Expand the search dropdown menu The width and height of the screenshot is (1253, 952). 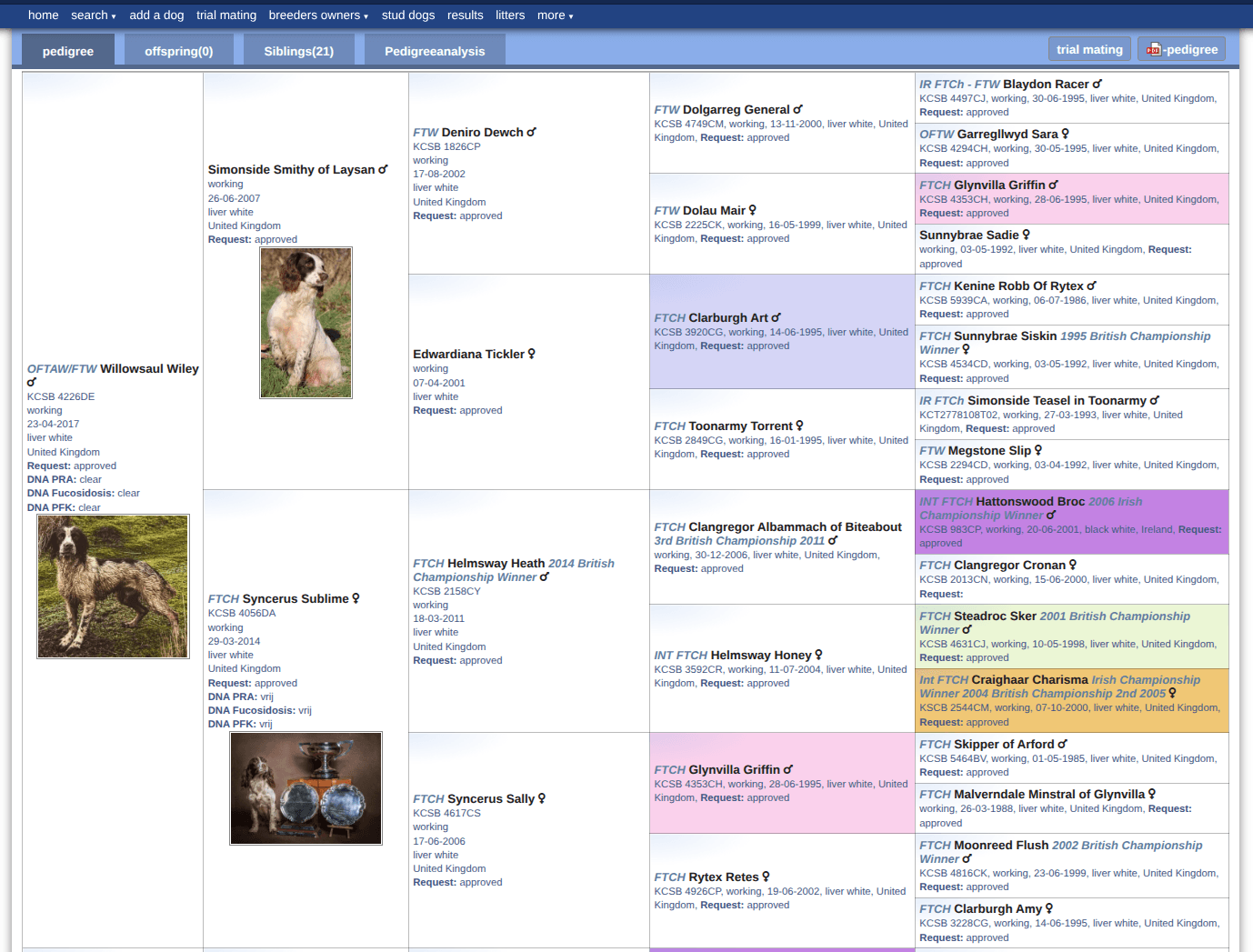click(x=94, y=15)
